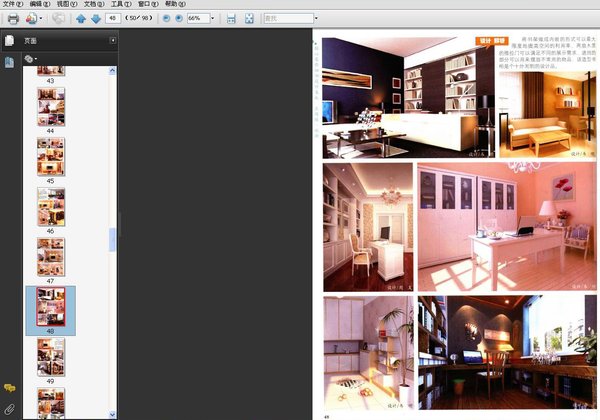Click the fit one full page icon
The width and height of the screenshot is (600, 420).
pyautogui.click(x=249, y=18)
